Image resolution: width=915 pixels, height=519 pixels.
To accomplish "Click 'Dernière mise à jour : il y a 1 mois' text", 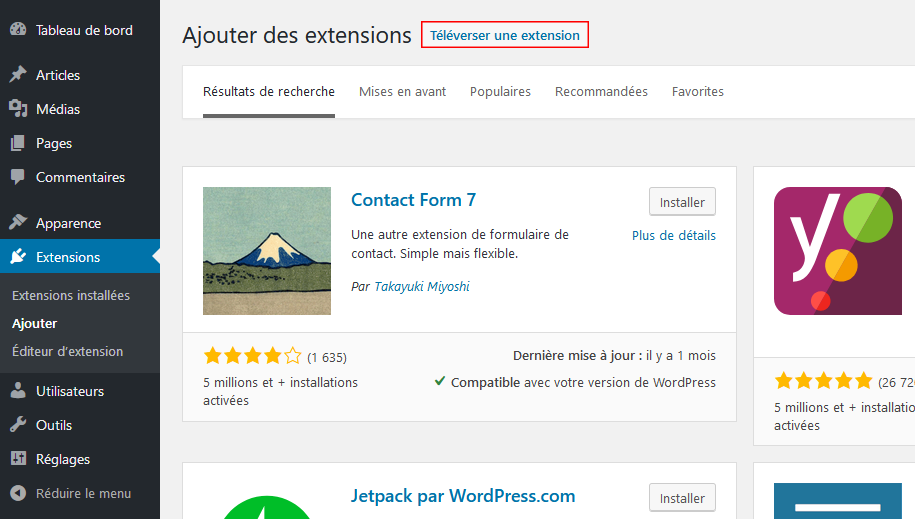I will click(614, 356).
